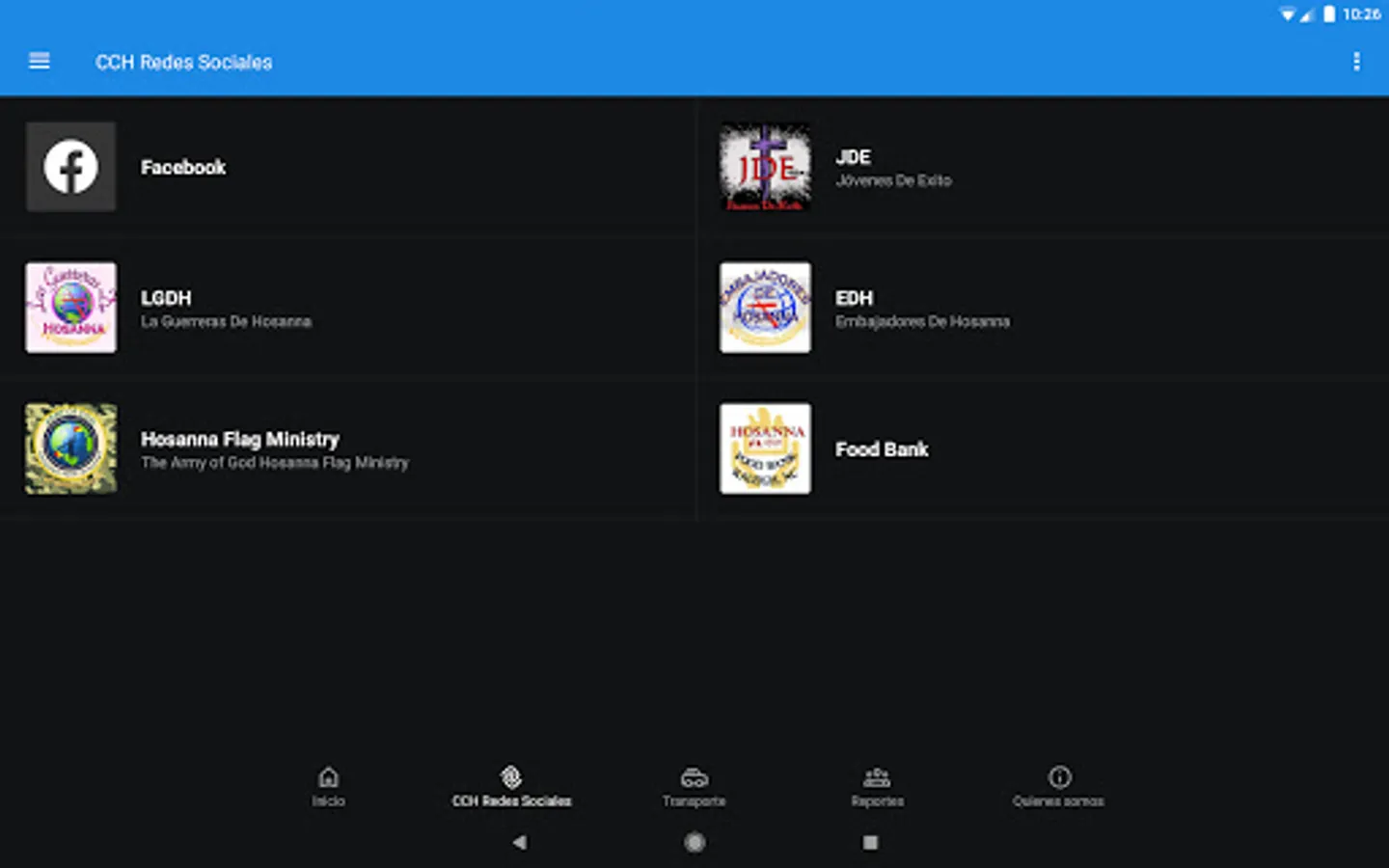
Task: Tap the Android home button
Action: pyautogui.click(x=694, y=842)
